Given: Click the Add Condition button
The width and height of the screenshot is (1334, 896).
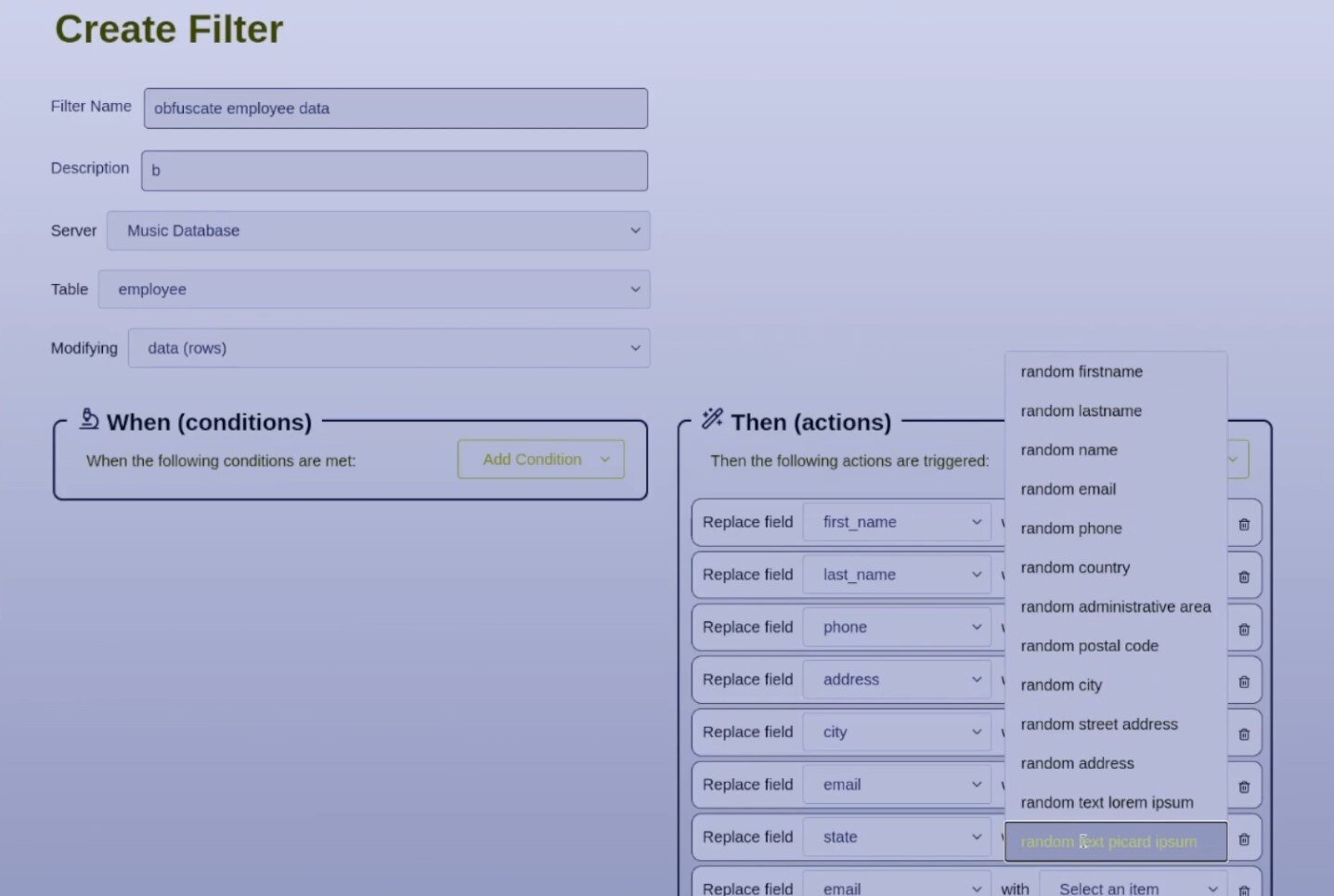Looking at the screenshot, I should (541, 460).
